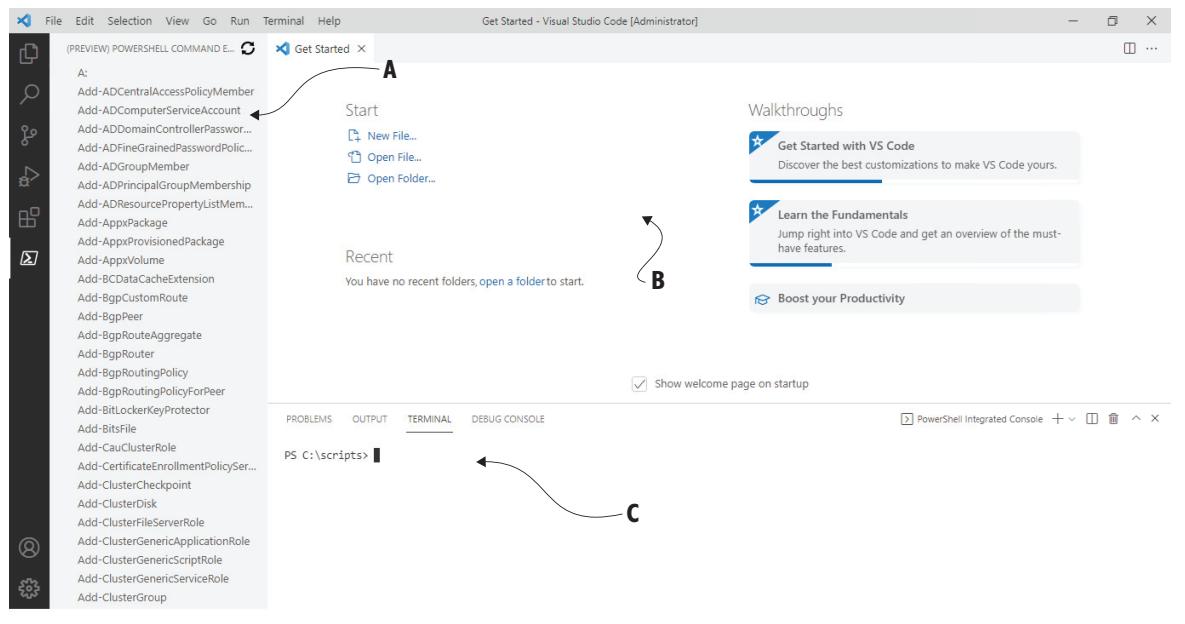Open Learn the Fundamentals walkthrough
Screen dimensions: 1185x624
(914, 233)
